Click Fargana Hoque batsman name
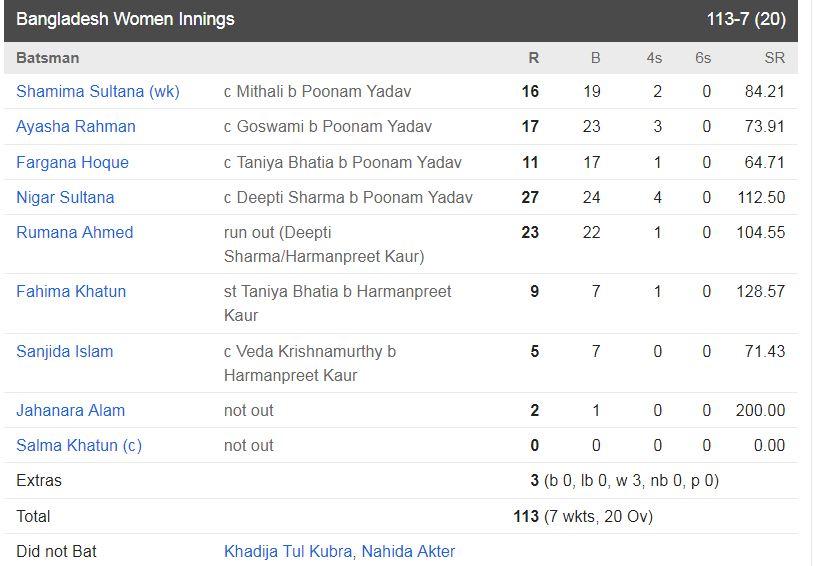 coord(72,163)
